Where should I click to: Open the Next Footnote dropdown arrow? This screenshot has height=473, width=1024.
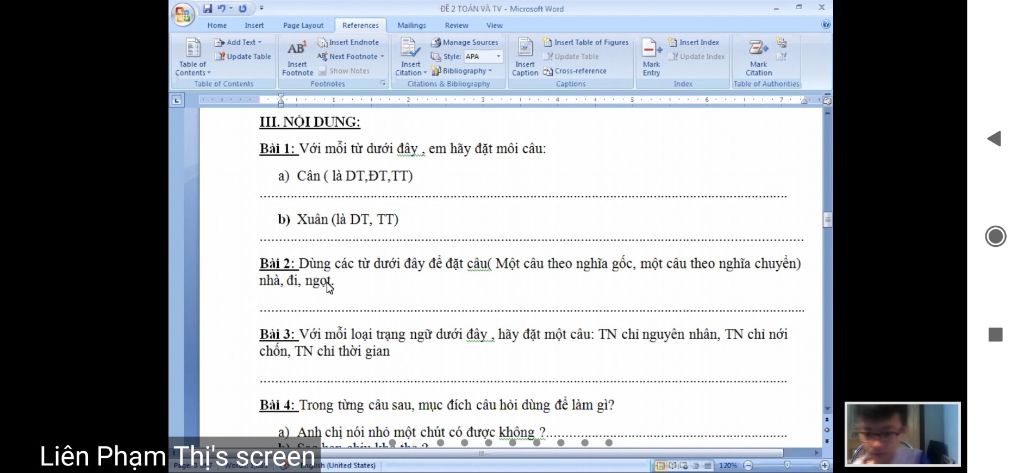pos(382,57)
